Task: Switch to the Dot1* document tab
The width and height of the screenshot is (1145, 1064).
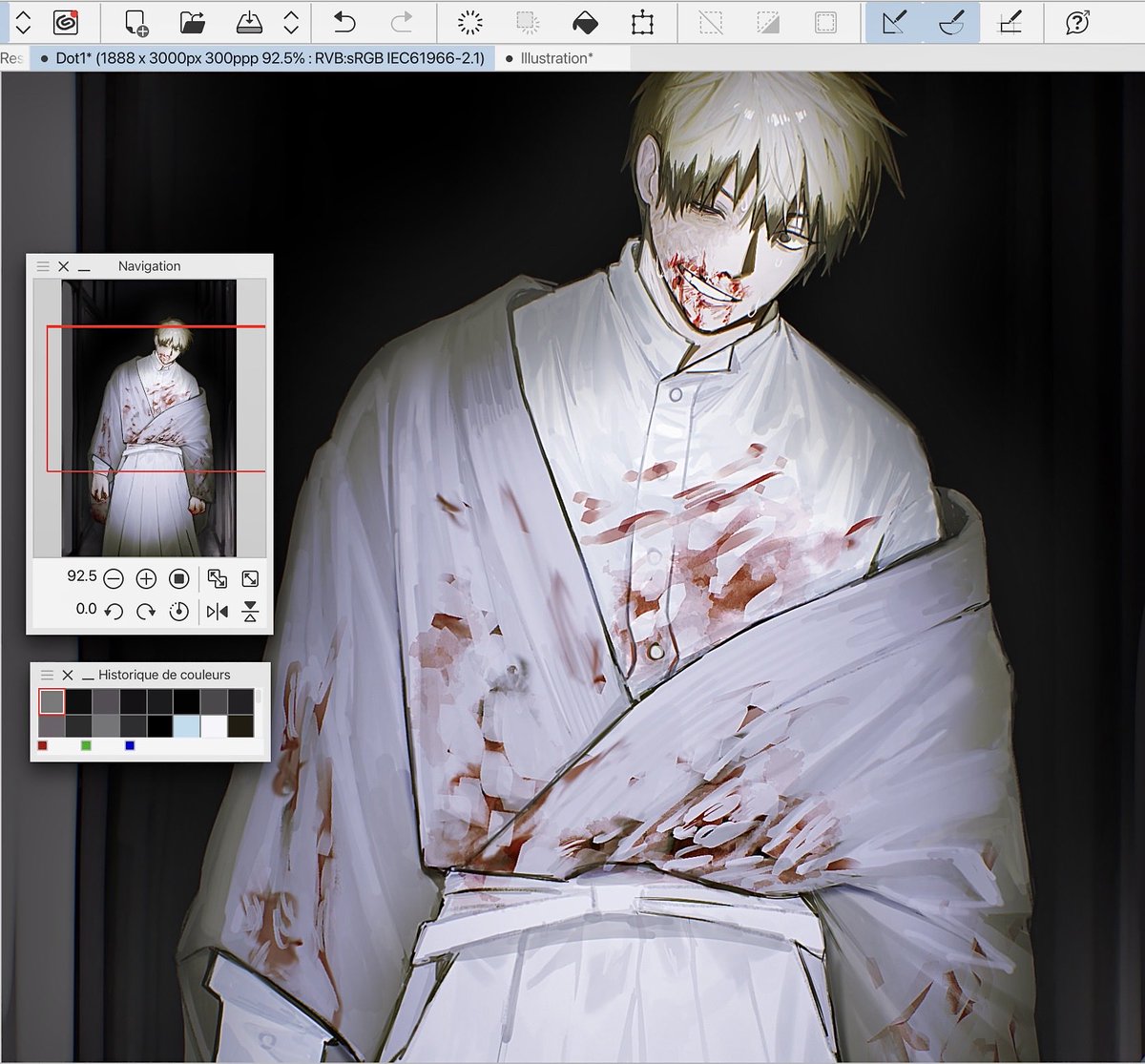Action: [x=262, y=58]
